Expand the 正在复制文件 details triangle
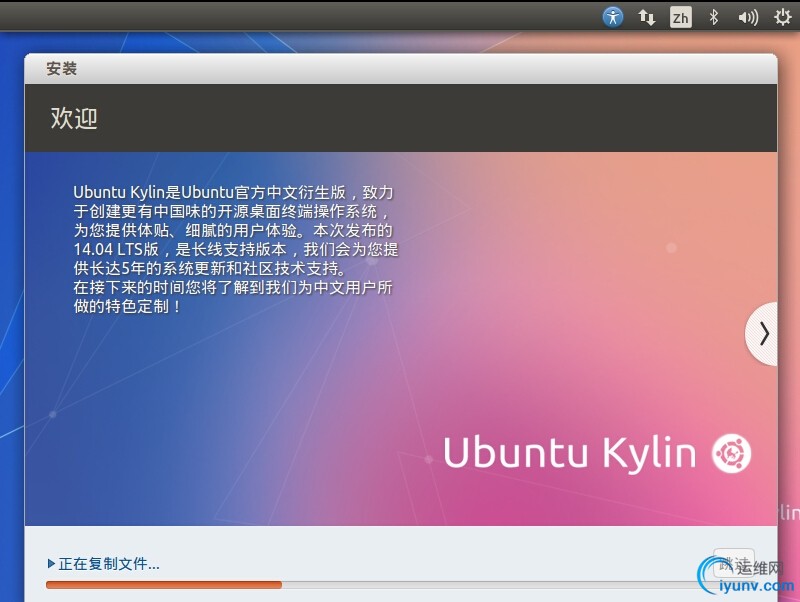This screenshot has width=800, height=602. click(51, 564)
